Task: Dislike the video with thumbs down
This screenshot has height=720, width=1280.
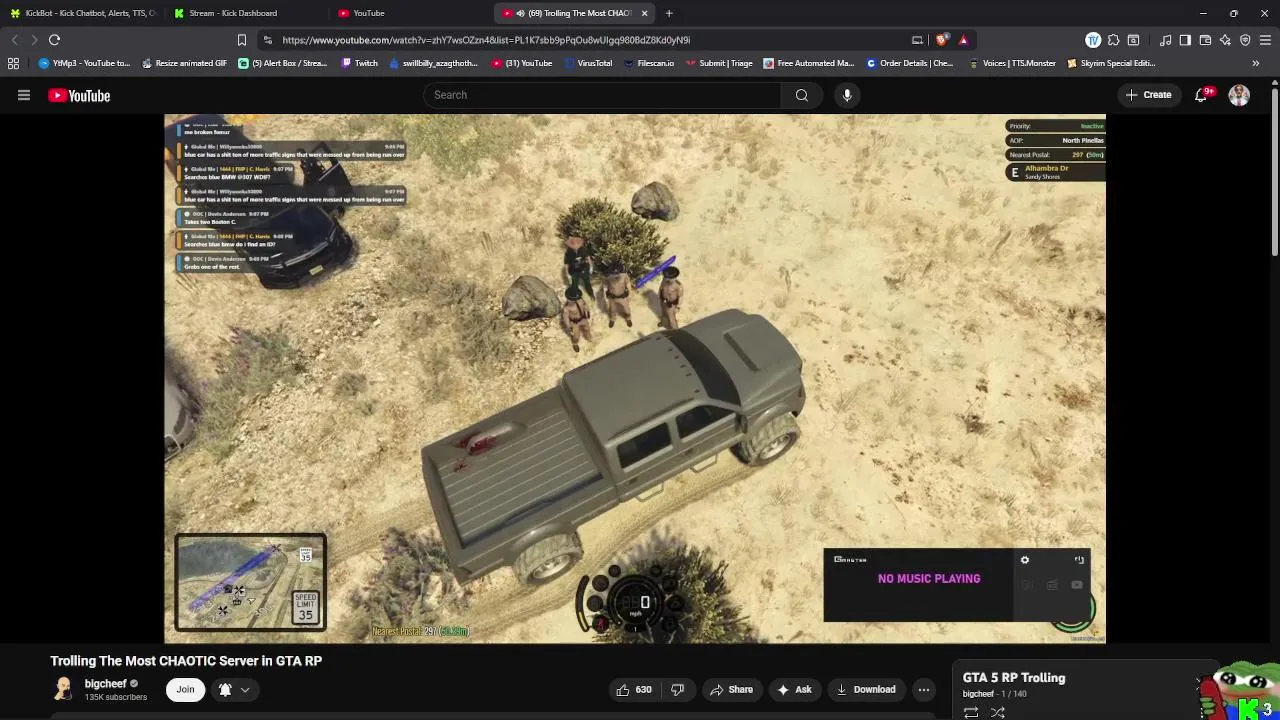Action: coord(677,690)
